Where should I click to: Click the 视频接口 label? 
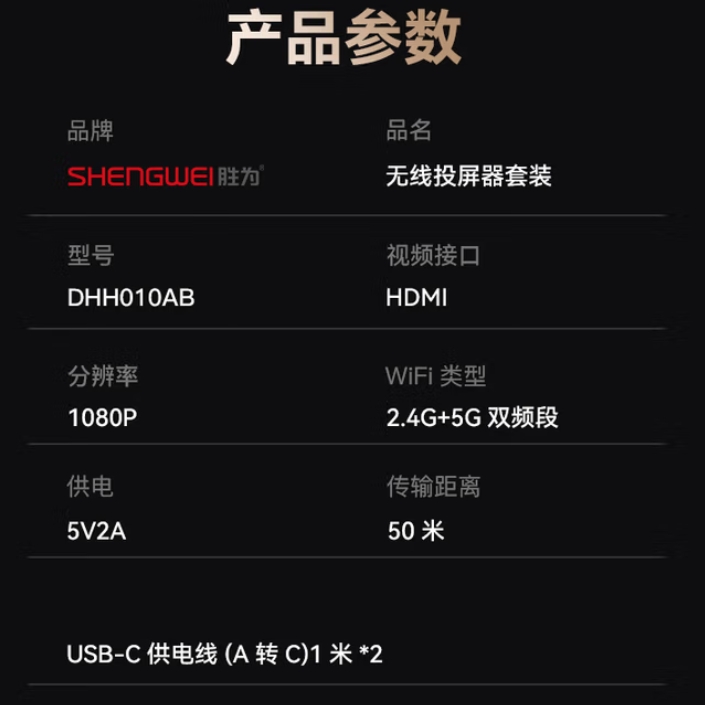tap(433, 255)
